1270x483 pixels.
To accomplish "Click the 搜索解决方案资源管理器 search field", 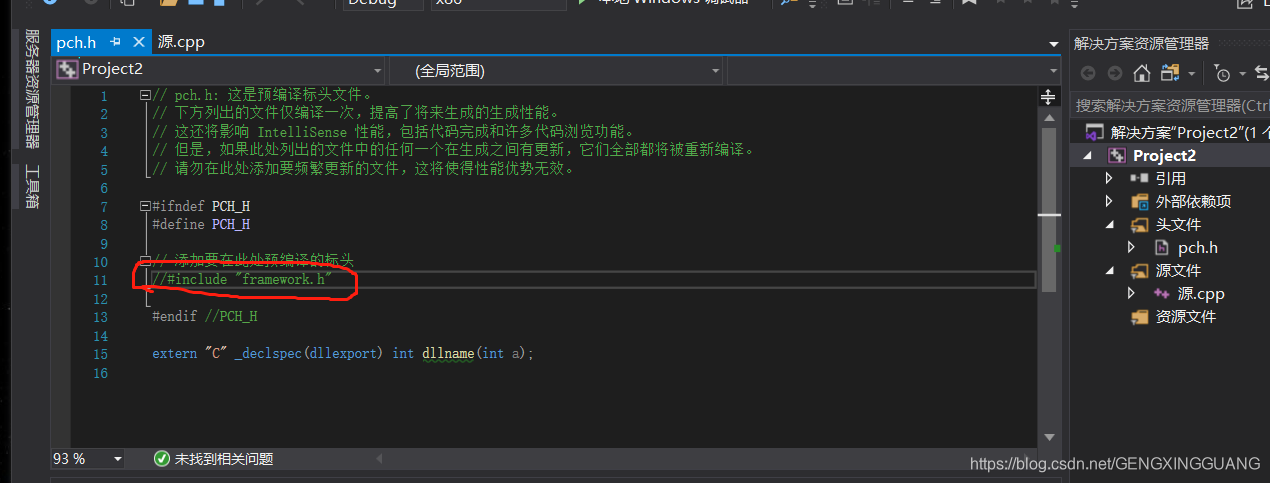I will pyautogui.click(x=1171, y=105).
